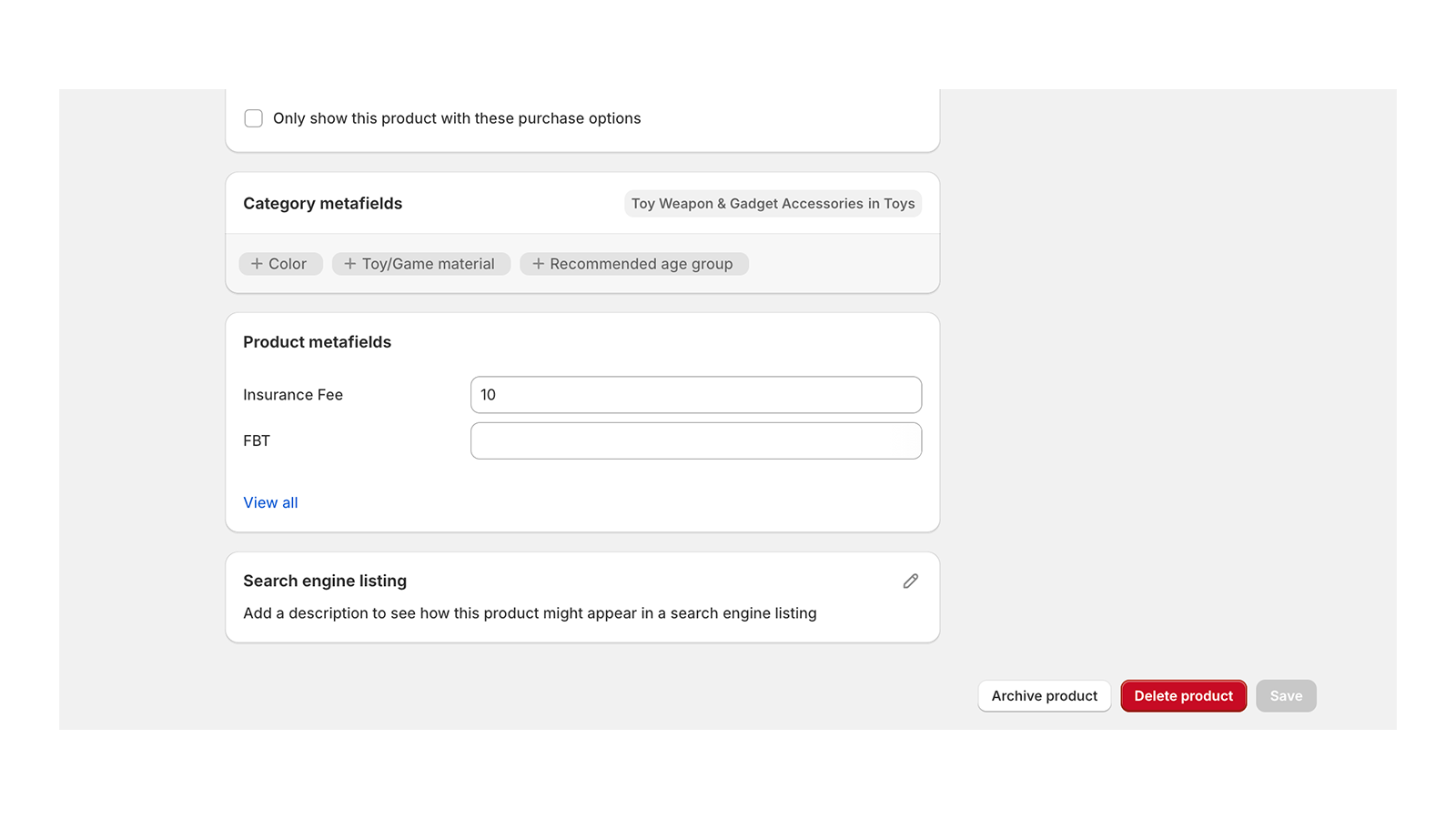The width and height of the screenshot is (1456, 819).
Task: Click the Product metafields heading
Action: click(x=317, y=341)
